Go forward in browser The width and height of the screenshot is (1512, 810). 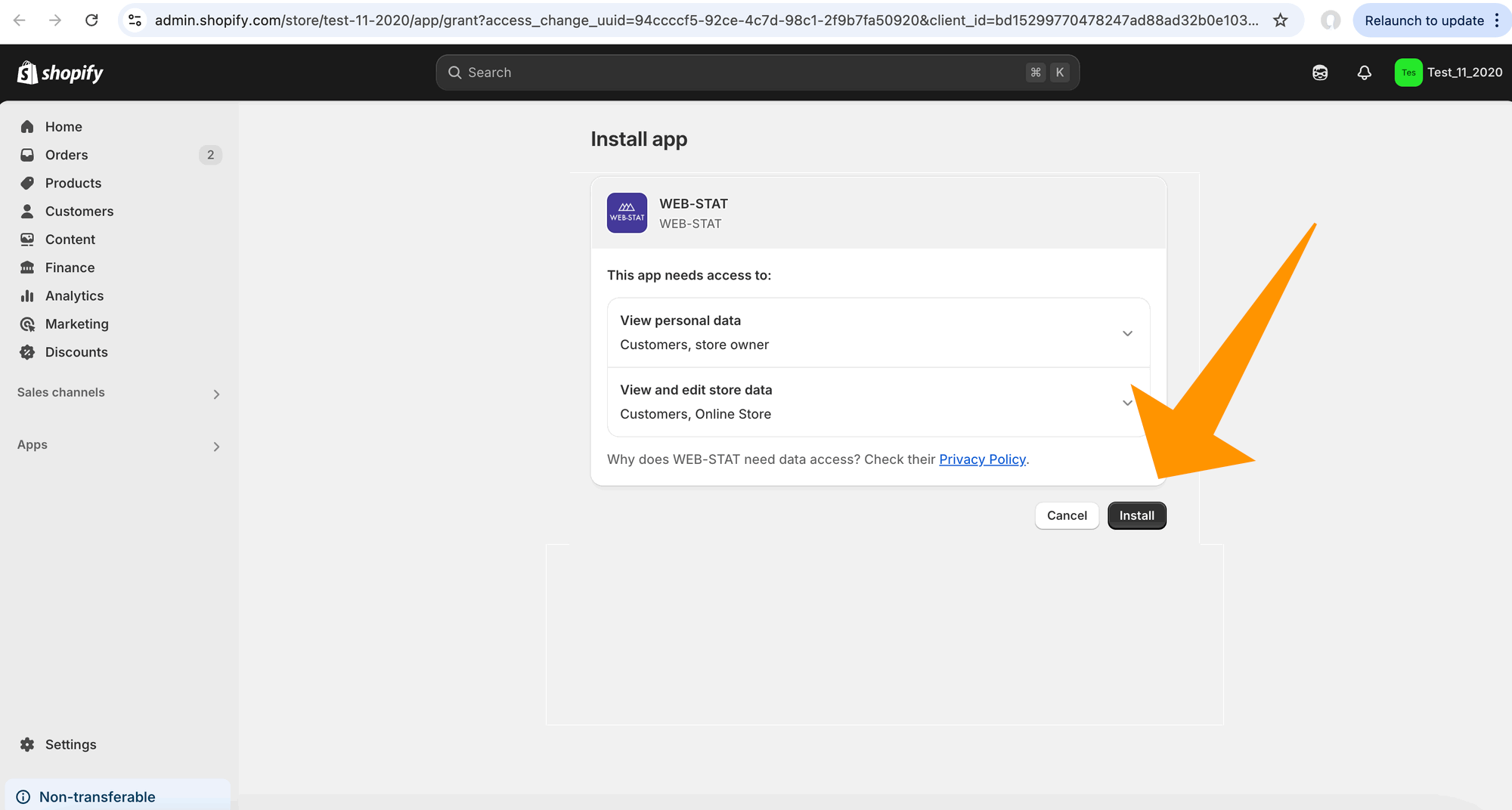click(55, 20)
